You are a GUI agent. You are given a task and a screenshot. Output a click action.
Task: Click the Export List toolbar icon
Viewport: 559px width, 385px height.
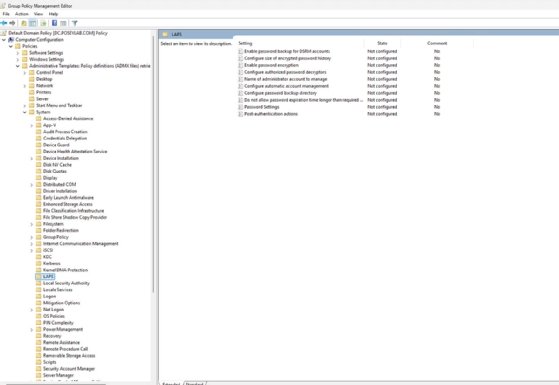point(43,23)
